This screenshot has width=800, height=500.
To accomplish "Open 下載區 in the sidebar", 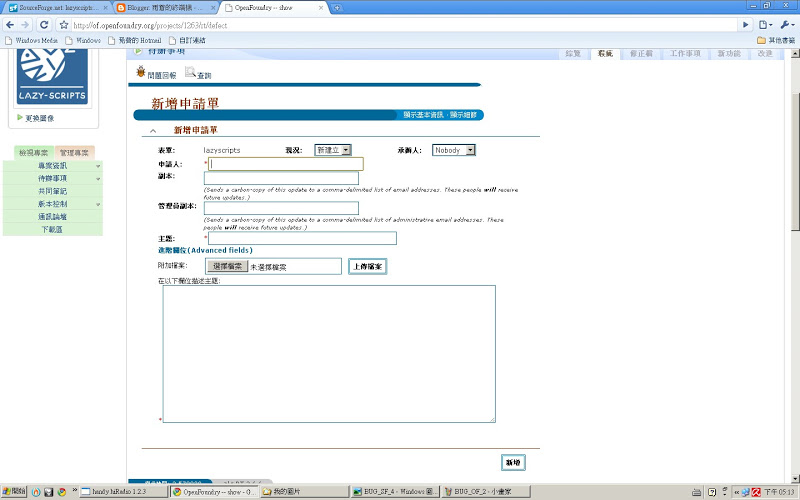I will 53,229.
